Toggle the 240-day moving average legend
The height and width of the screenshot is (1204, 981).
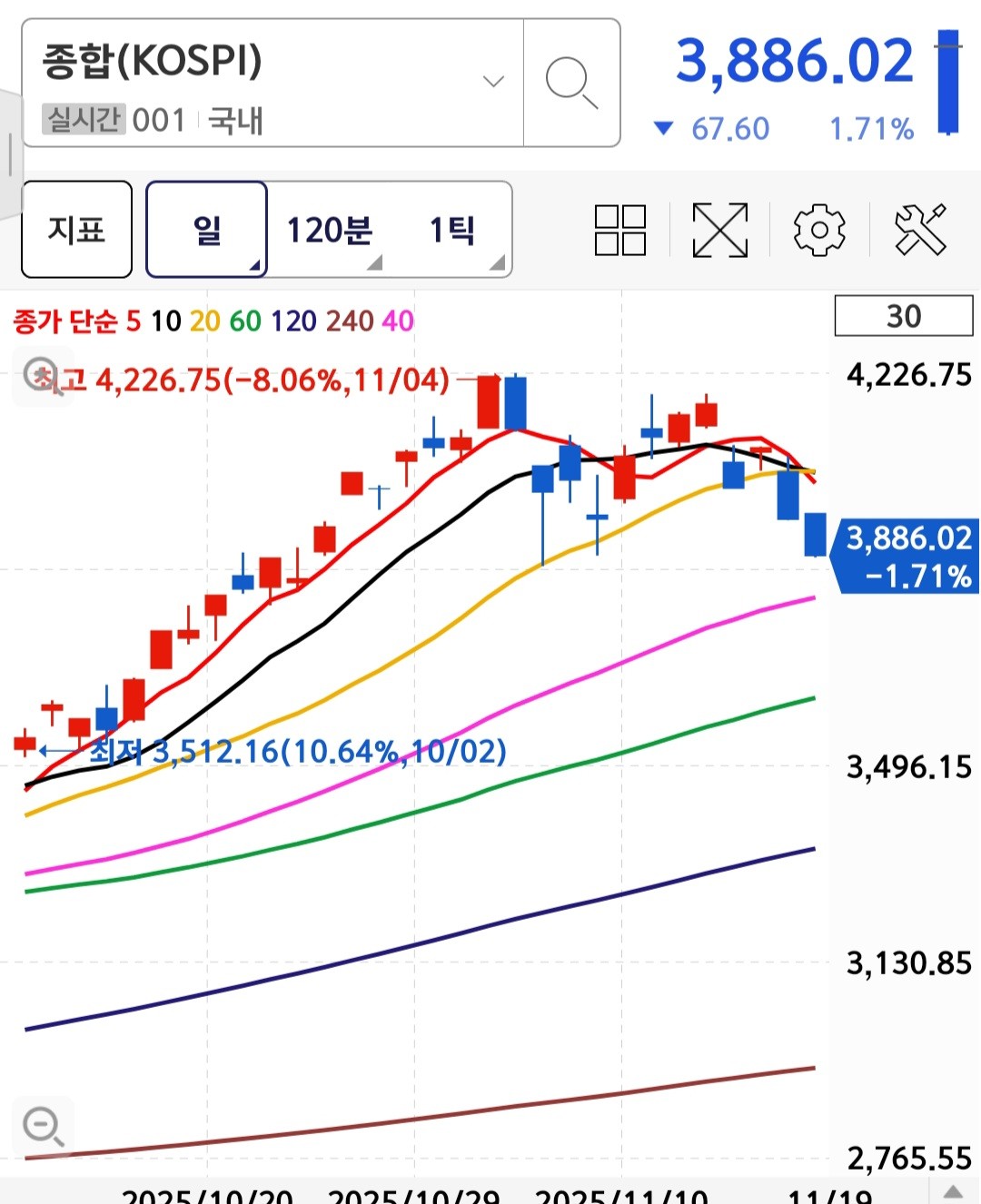(x=350, y=321)
